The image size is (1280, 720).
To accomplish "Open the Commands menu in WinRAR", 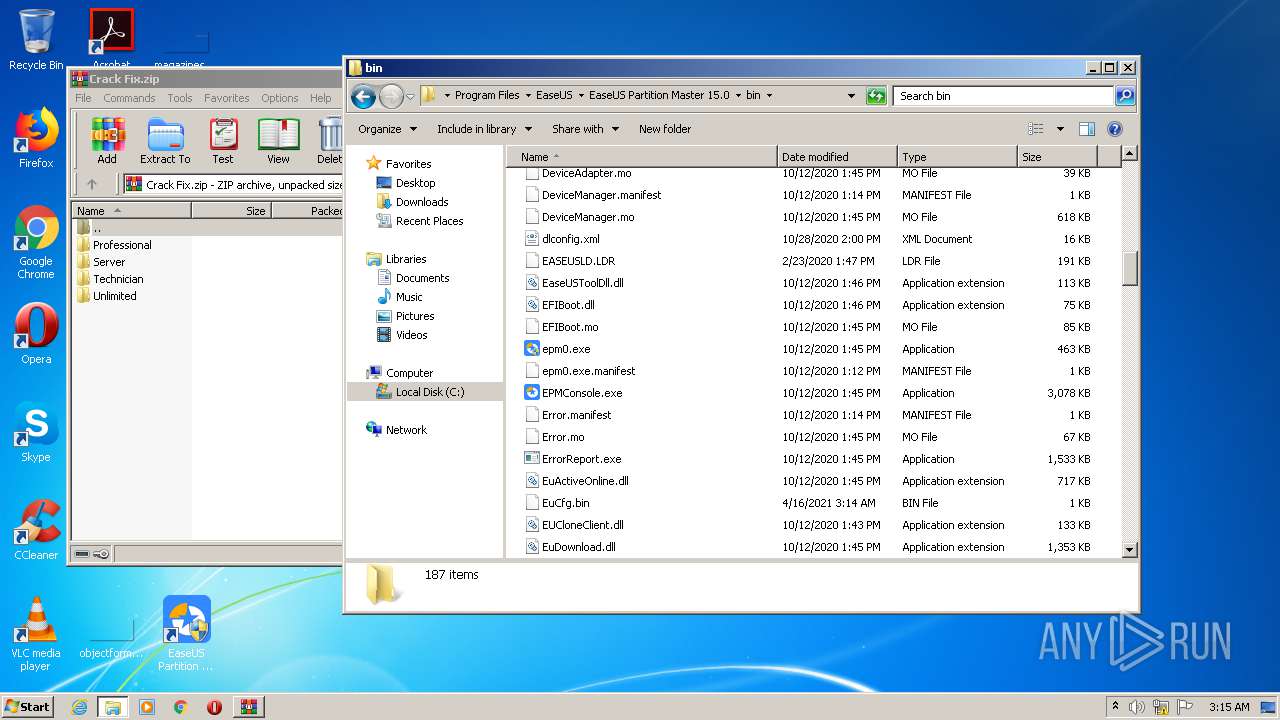I will point(129,98).
